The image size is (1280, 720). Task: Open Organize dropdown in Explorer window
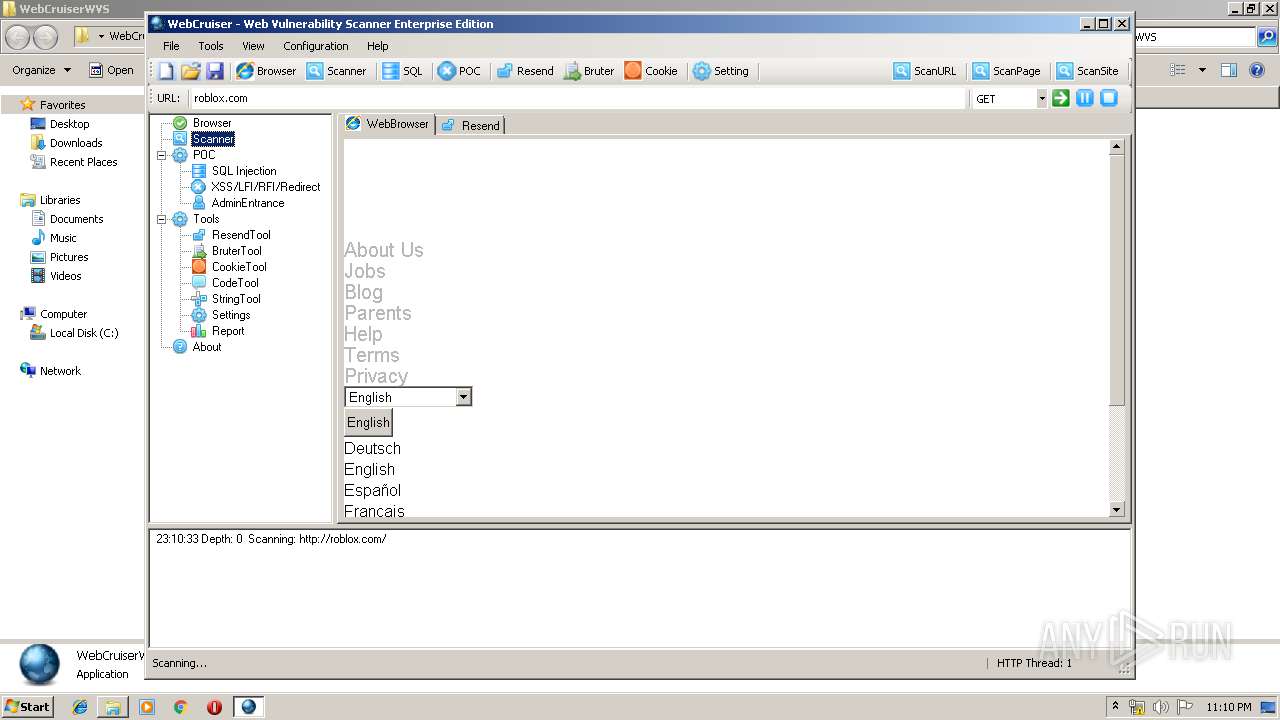[x=41, y=70]
